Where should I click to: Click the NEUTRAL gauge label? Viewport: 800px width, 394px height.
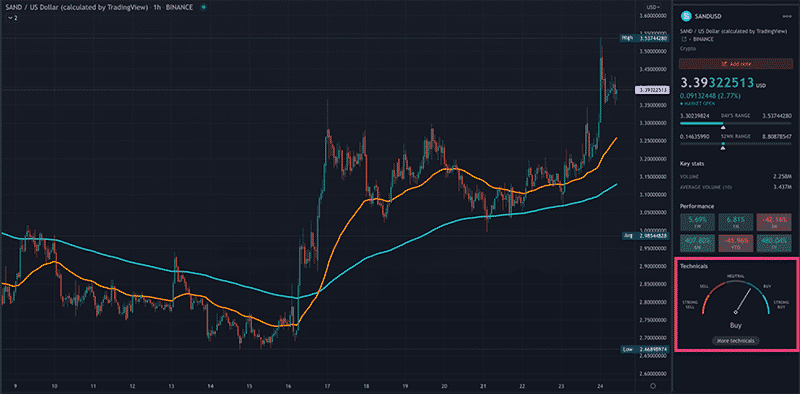click(x=735, y=276)
